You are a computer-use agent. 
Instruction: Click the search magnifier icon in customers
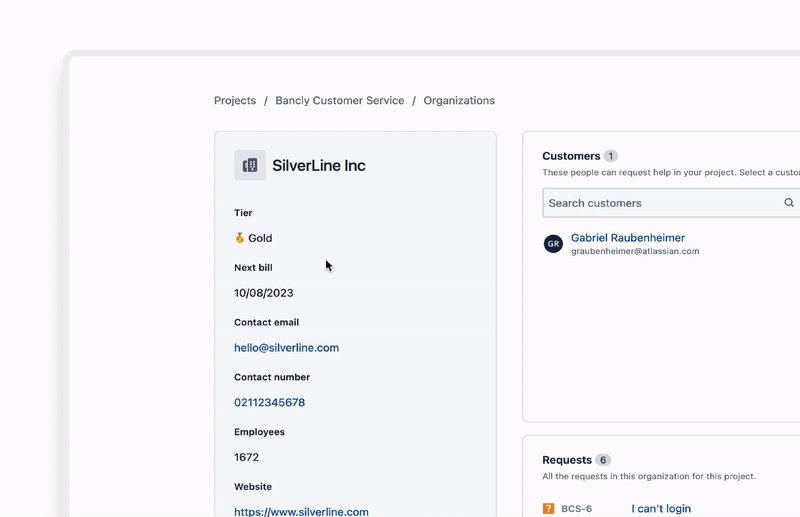pyautogui.click(x=789, y=203)
